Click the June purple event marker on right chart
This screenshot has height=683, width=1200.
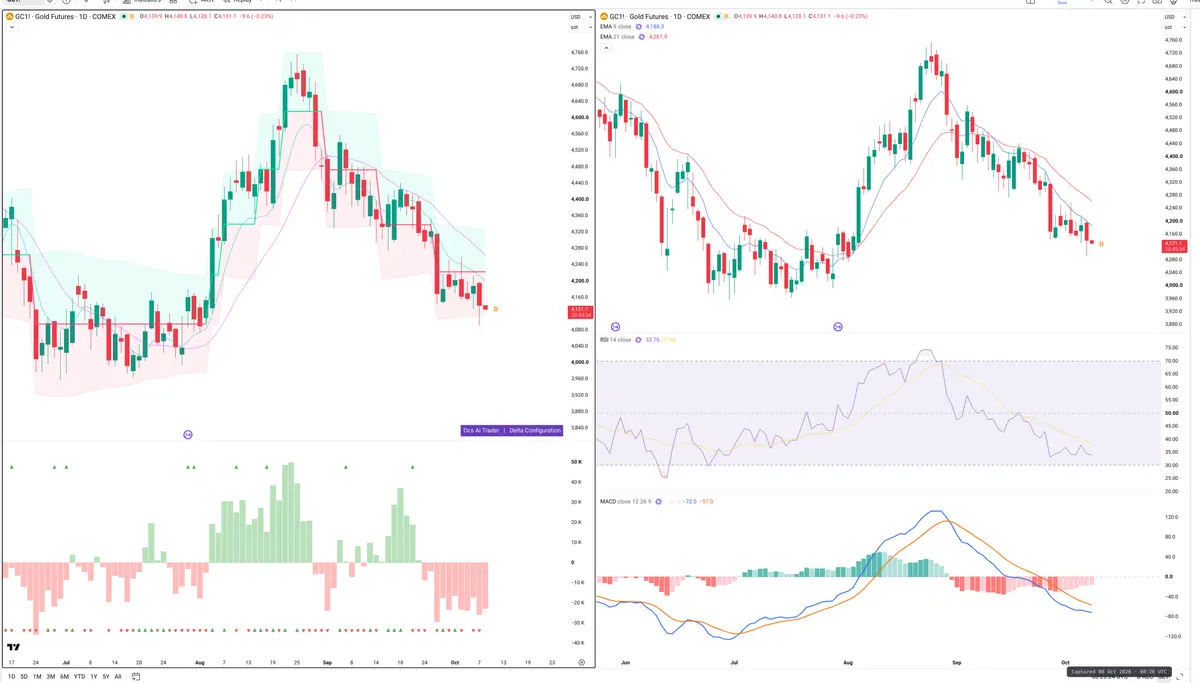[x=615, y=327]
